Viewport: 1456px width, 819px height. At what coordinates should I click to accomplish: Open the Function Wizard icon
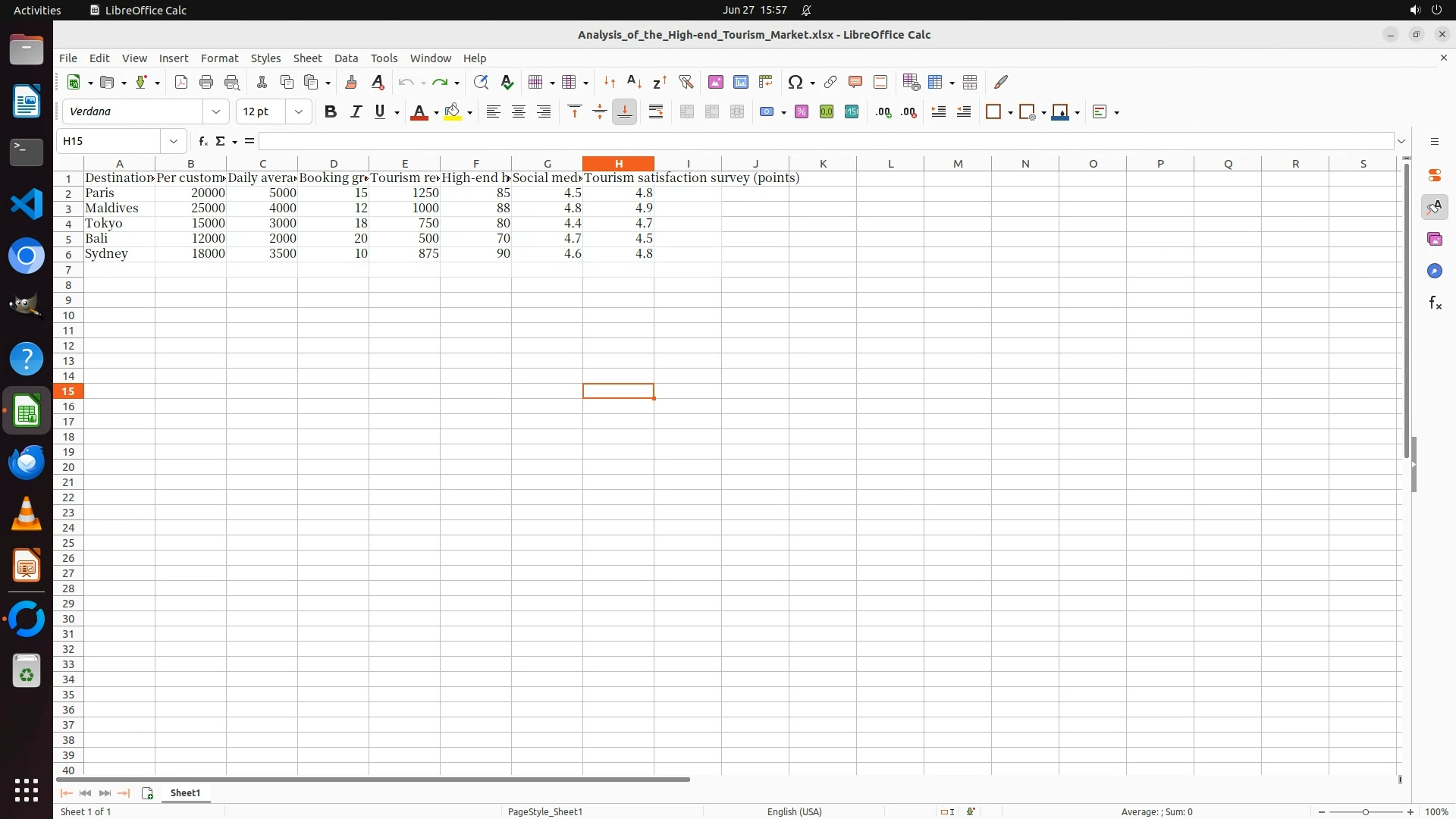coord(202,141)
